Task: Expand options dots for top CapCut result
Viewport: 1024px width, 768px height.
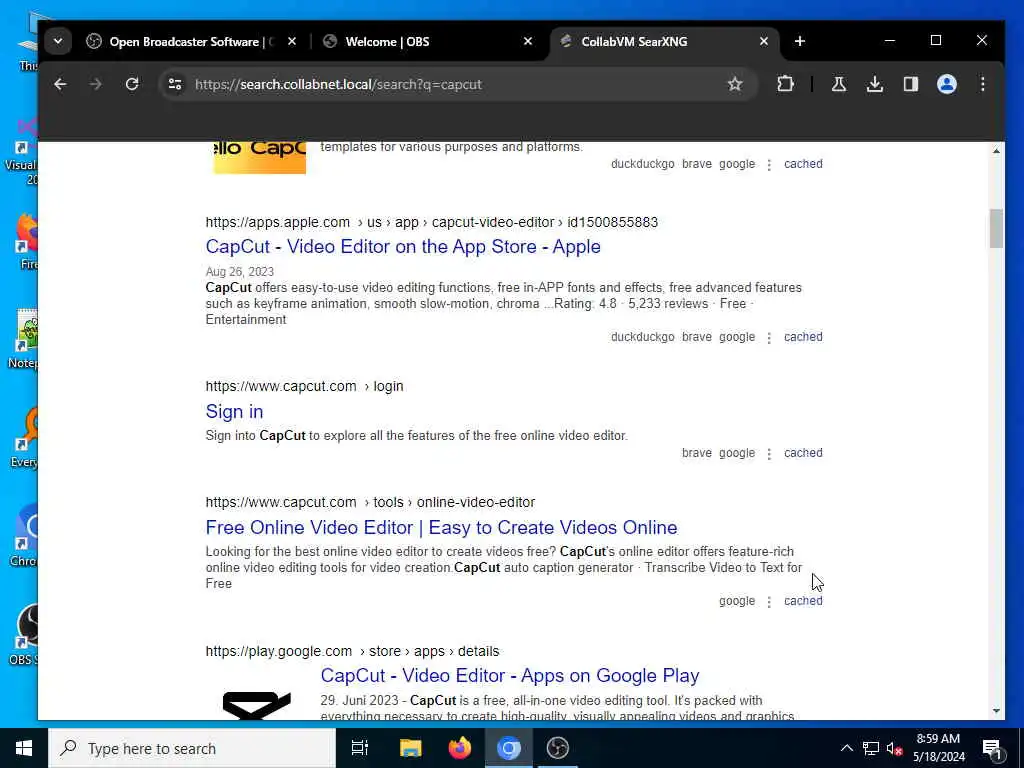Action: tap(769, 165)
